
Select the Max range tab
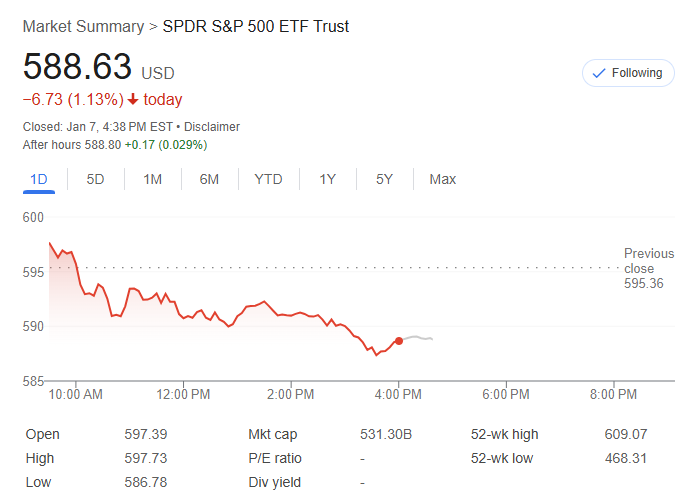click(442, 179)
